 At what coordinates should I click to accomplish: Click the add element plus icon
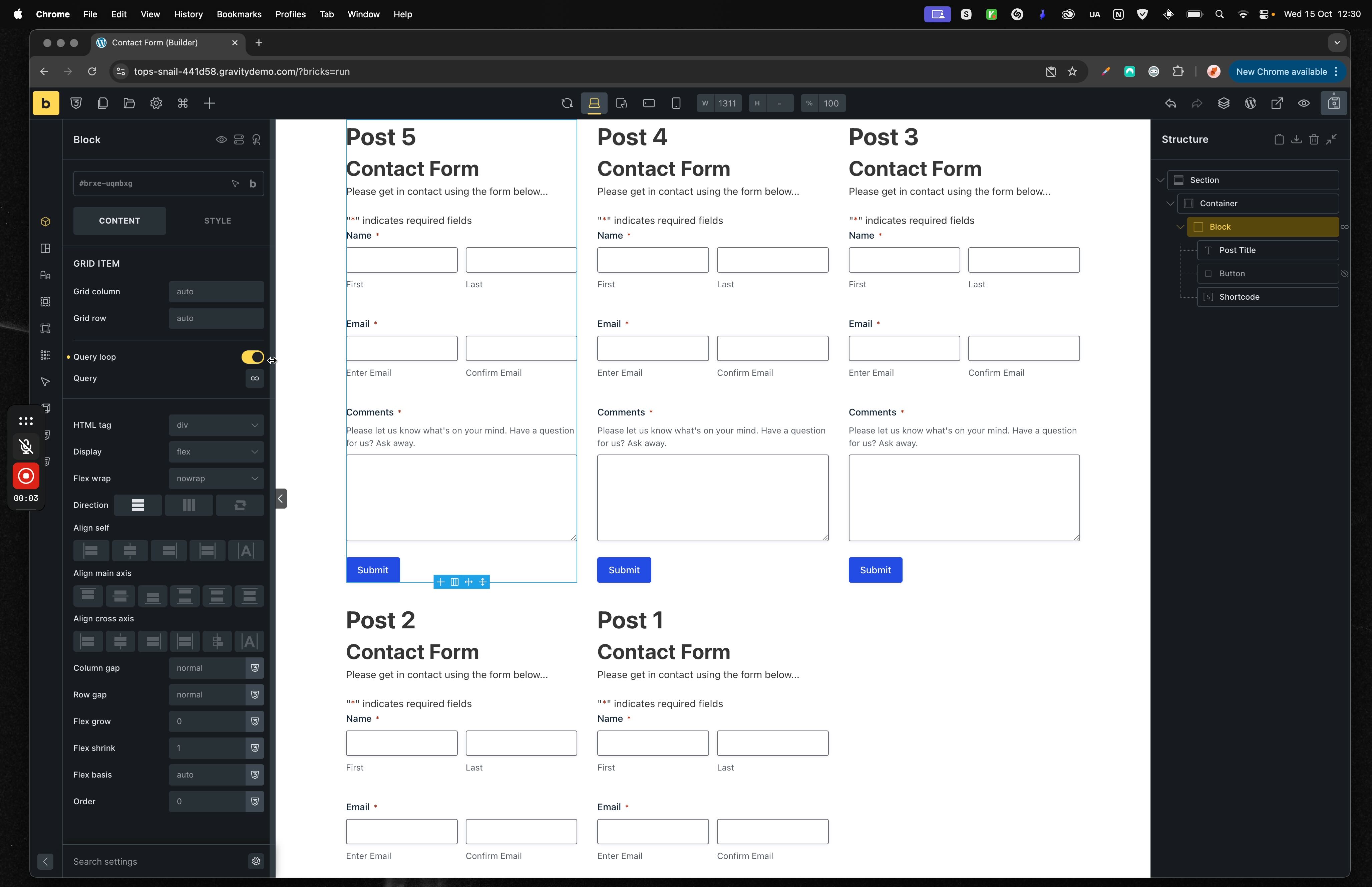point(210,103)
